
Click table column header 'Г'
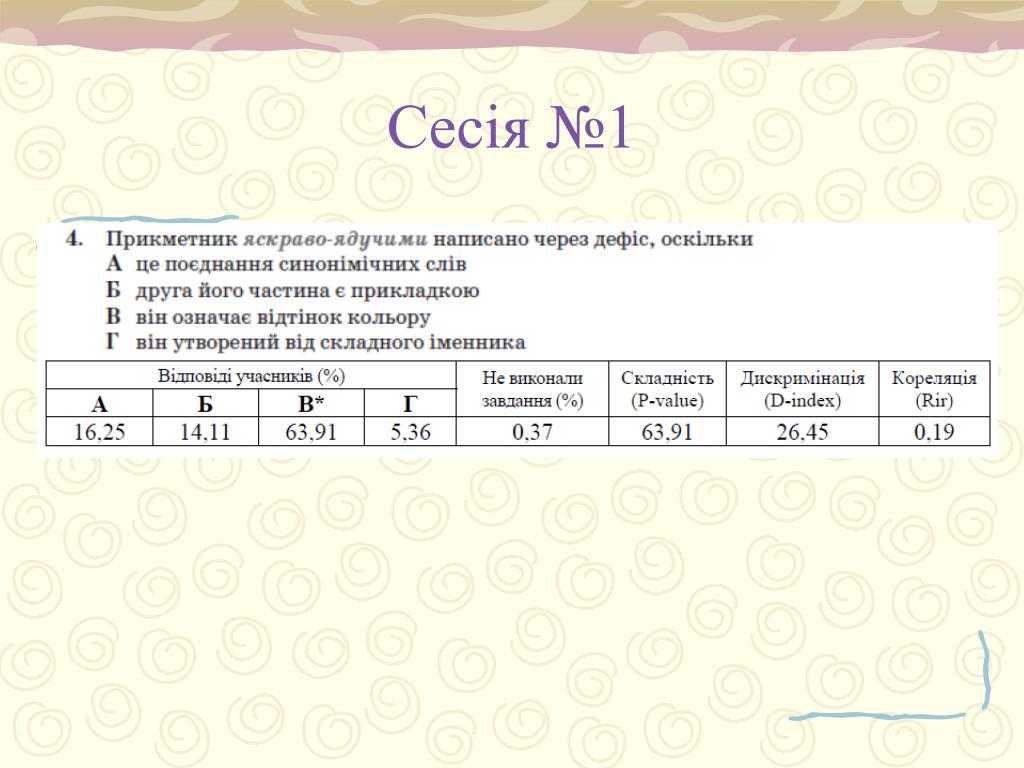click(x=409, y=404)
